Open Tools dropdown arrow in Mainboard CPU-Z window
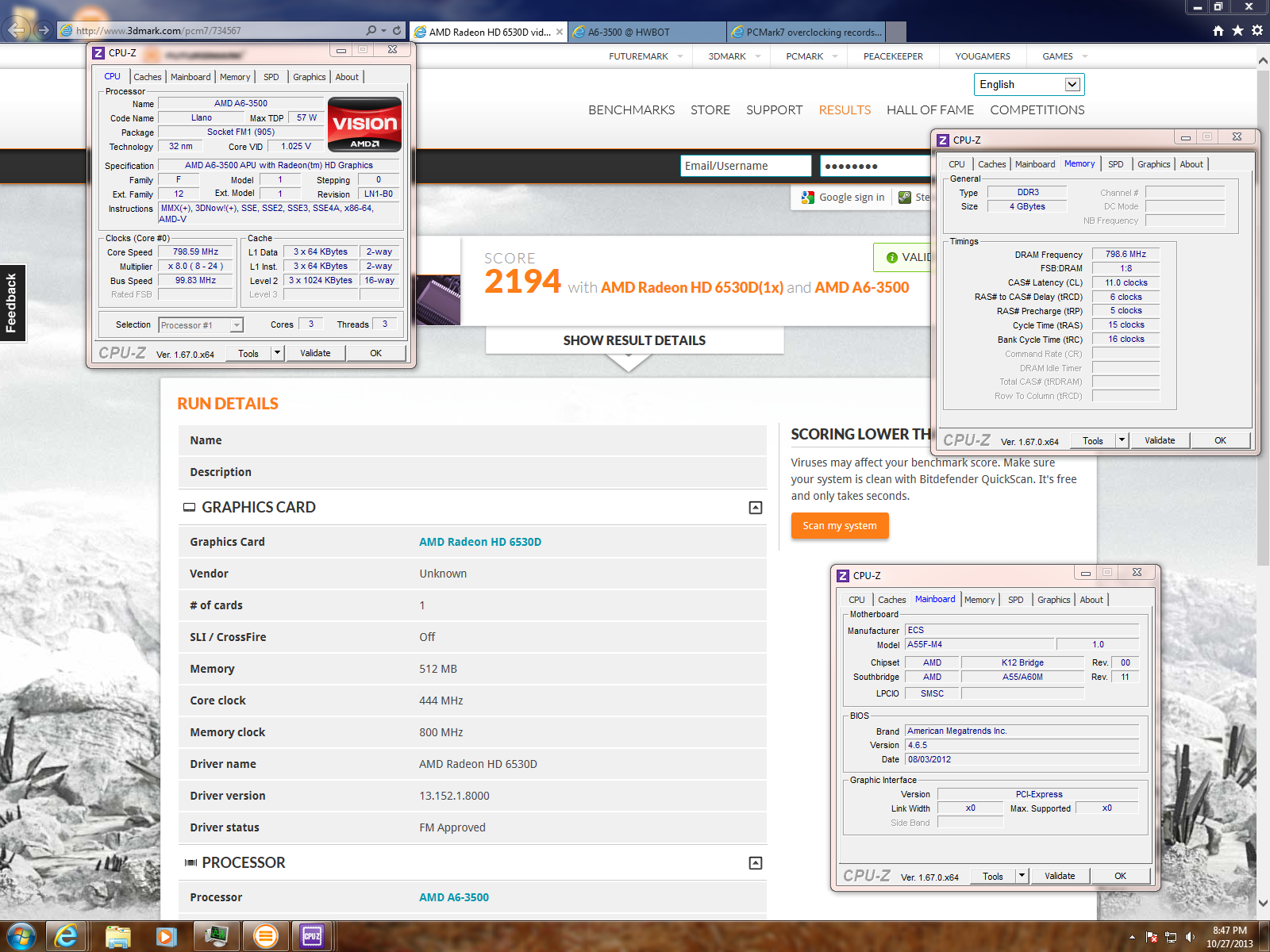 coord(1022,875)
